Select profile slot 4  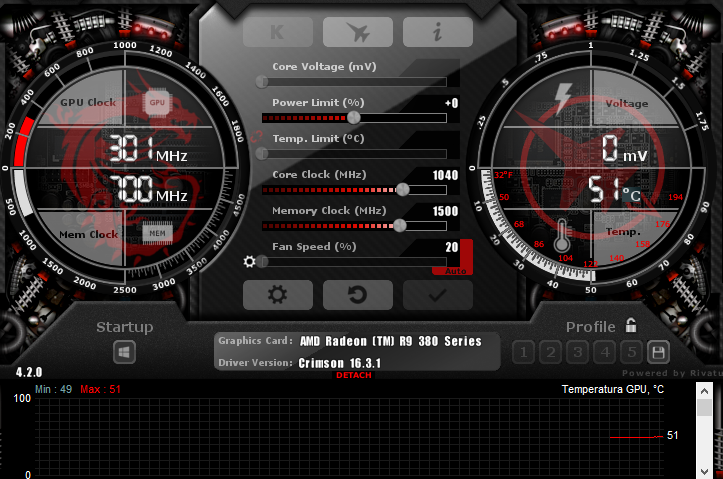click(604, 353)
